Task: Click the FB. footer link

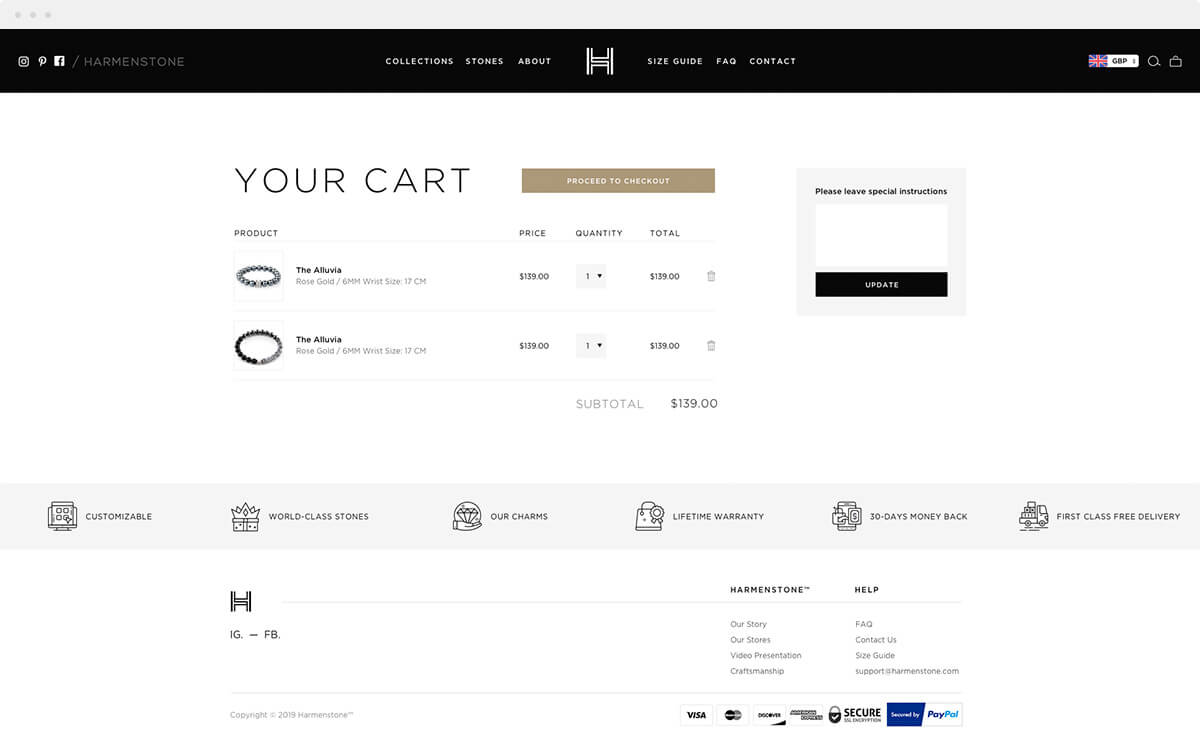Action: (x=272, y=635)
